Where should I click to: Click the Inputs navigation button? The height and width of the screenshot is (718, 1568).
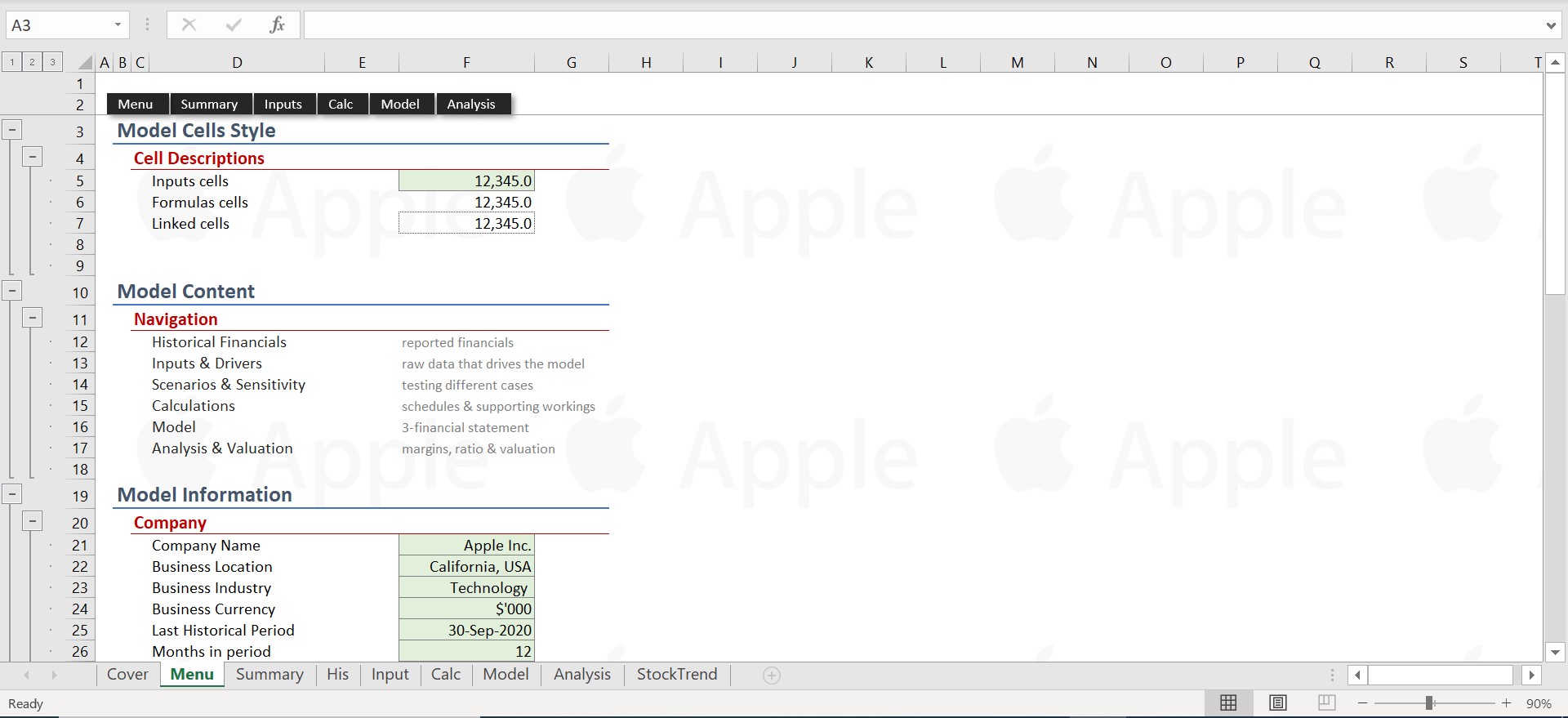284,104
